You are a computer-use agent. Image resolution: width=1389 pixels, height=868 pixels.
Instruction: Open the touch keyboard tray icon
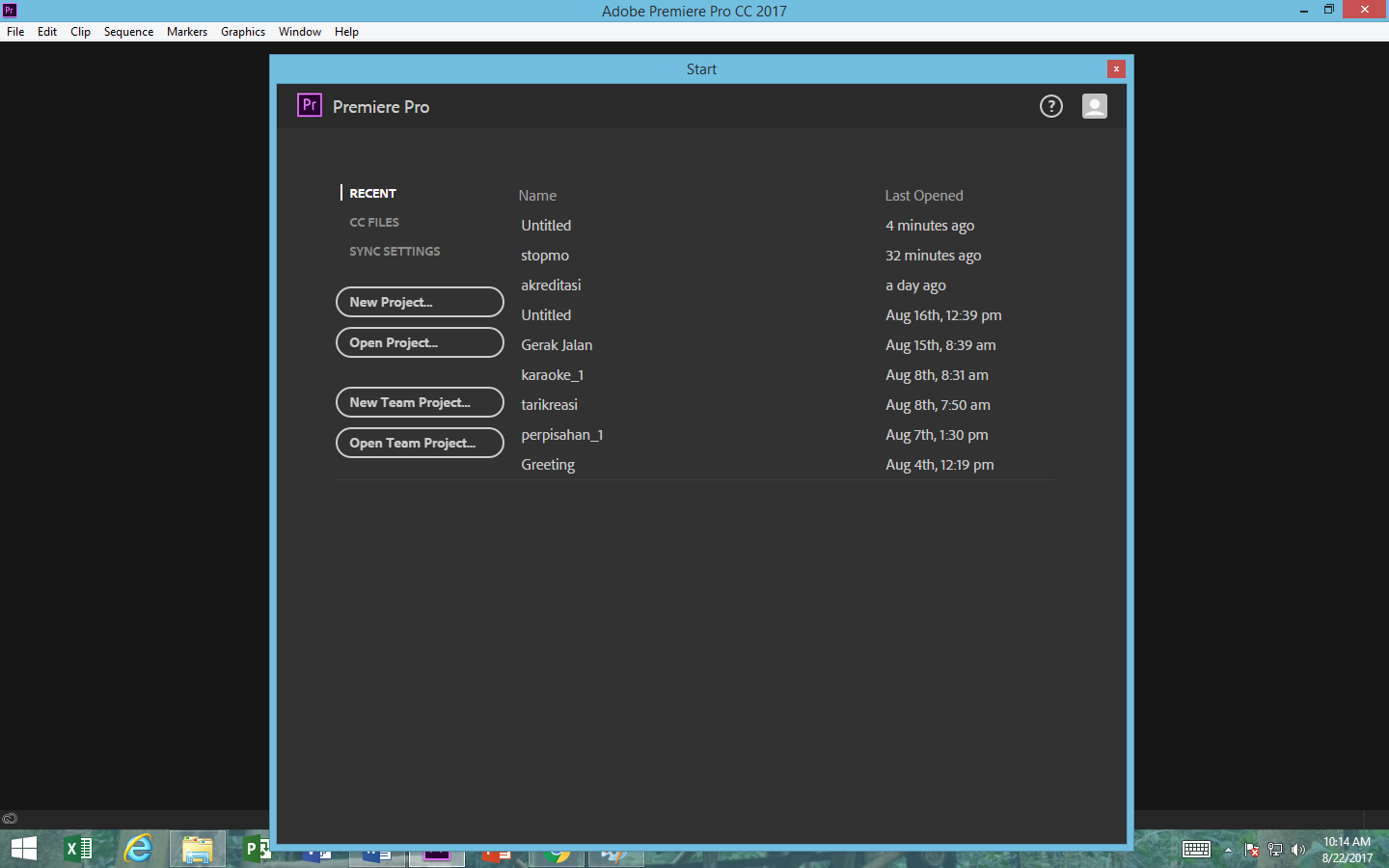pyautogui.click(x=1196, y=850)
